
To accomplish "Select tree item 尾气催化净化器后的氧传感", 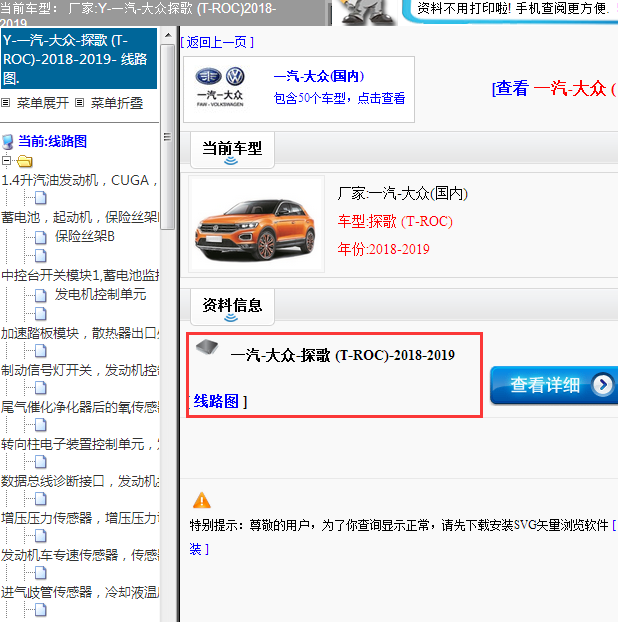I will 80,407.
